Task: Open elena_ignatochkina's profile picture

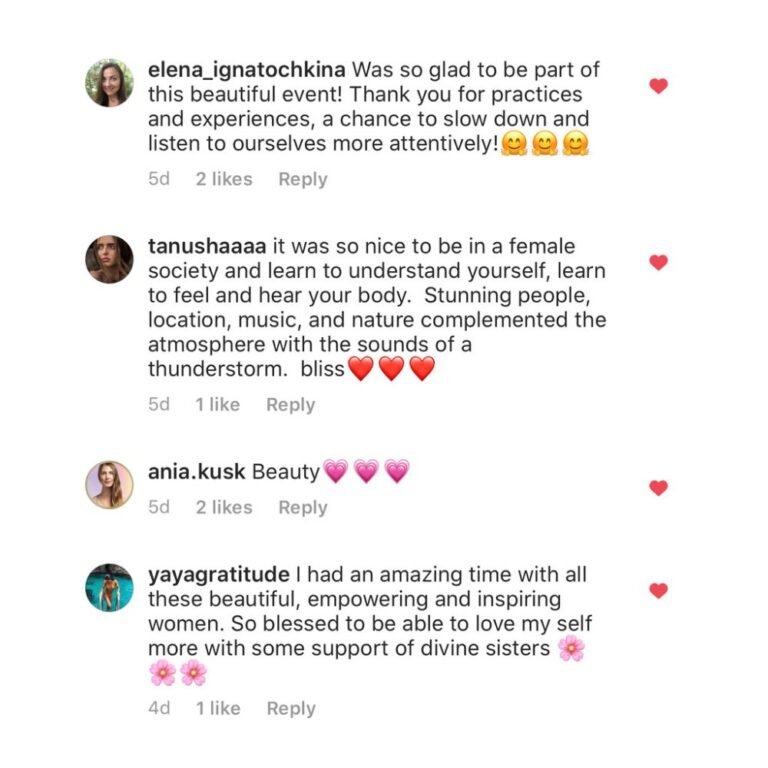Action: 109,83
